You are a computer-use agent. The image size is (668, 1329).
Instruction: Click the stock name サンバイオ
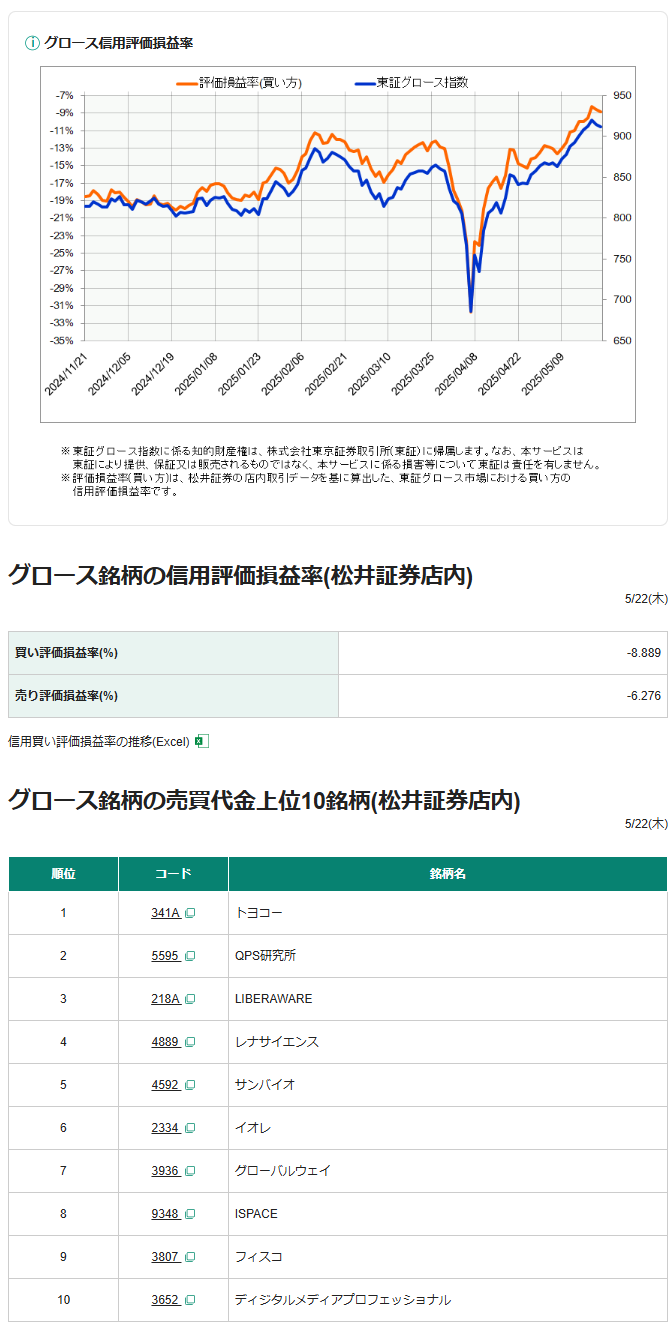[x=265, y=1085]
